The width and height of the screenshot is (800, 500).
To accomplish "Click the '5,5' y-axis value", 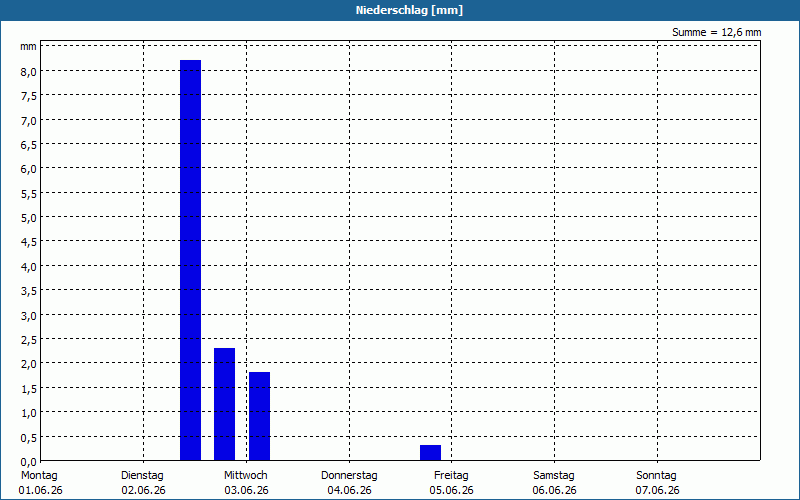I will pyautogui.click(x=29, y=194).
